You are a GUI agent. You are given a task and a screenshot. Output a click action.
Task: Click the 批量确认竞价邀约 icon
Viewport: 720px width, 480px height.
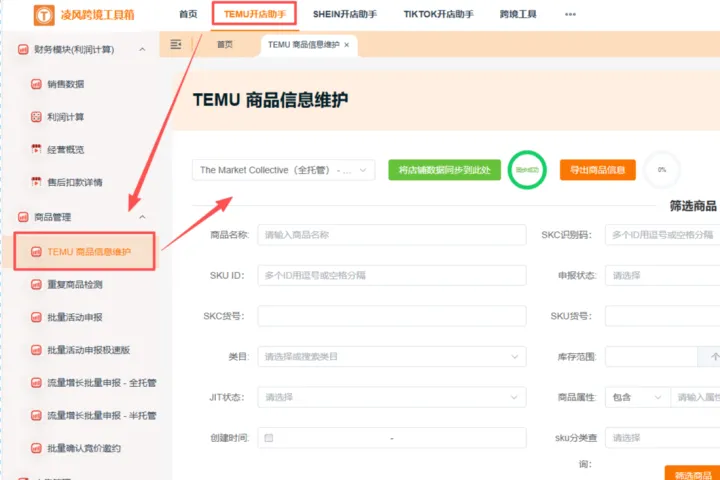point(36,448)
